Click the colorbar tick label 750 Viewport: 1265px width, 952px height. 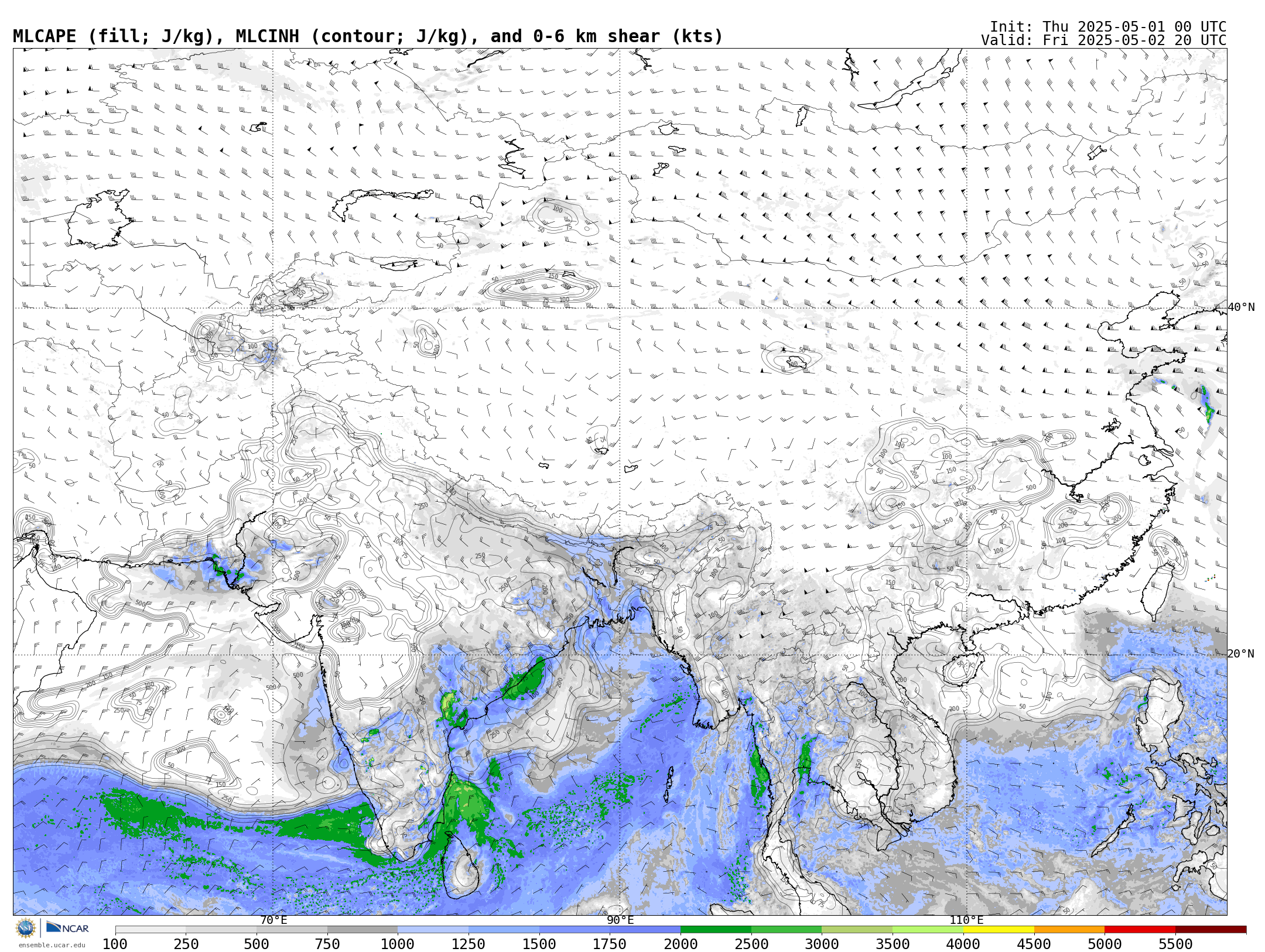point(327,944)
